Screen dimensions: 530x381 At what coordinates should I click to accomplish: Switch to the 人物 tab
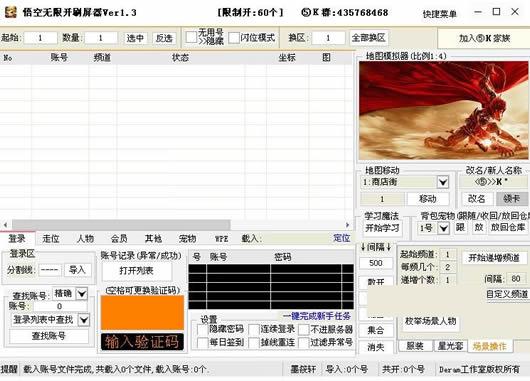(x=85, y=239)
